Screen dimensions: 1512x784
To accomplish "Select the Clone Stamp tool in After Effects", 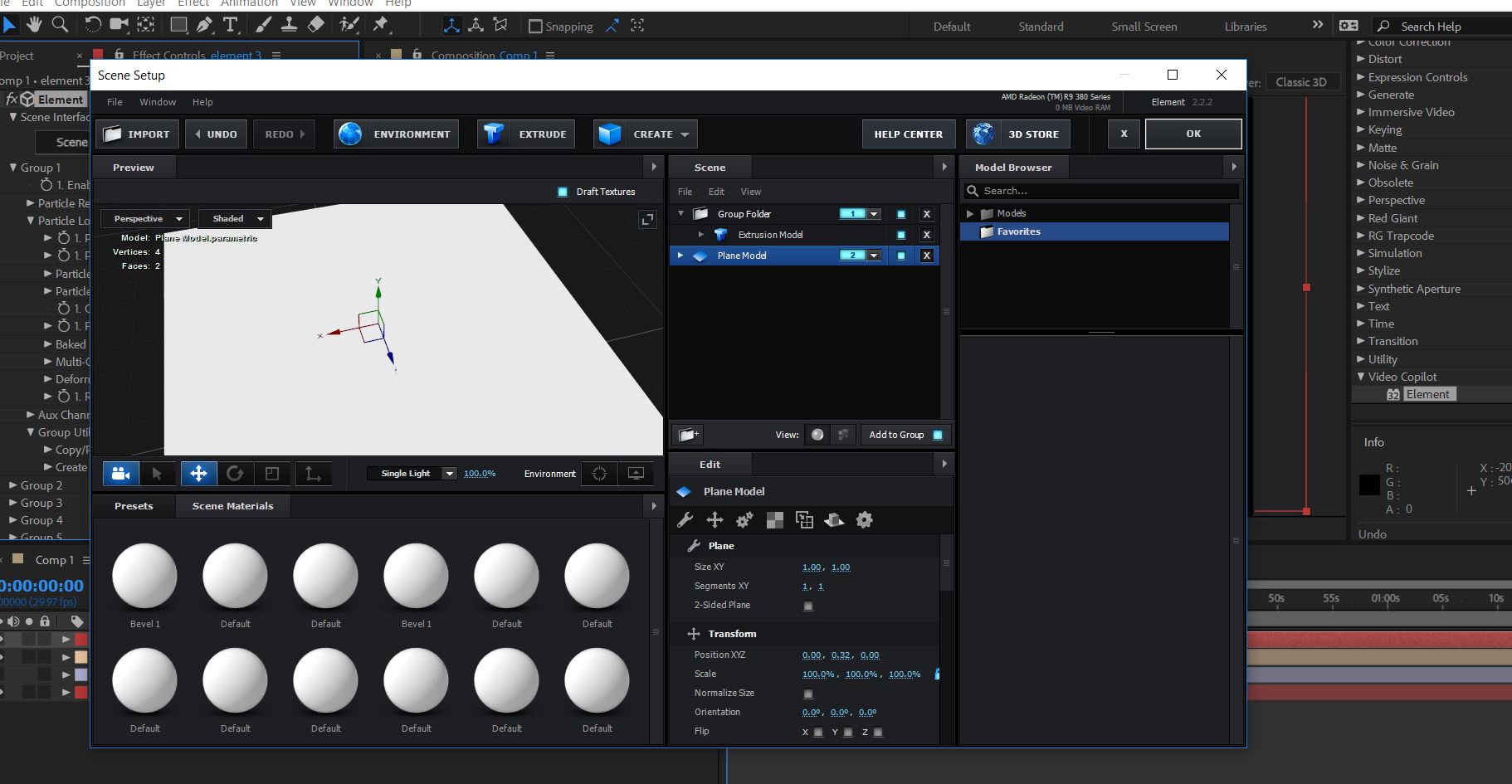I will tap(289, 25).
